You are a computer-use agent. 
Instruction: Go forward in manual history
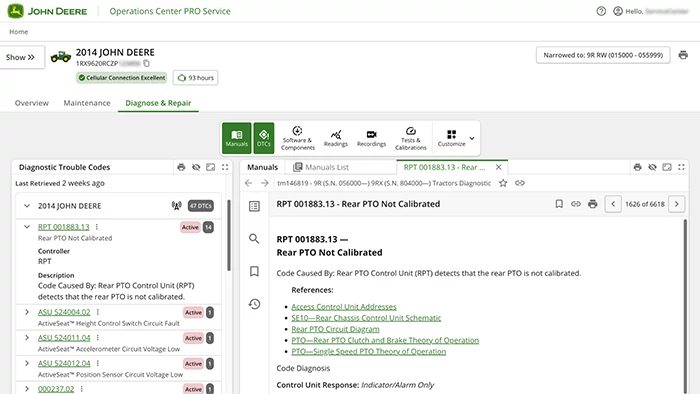point(265,183)
